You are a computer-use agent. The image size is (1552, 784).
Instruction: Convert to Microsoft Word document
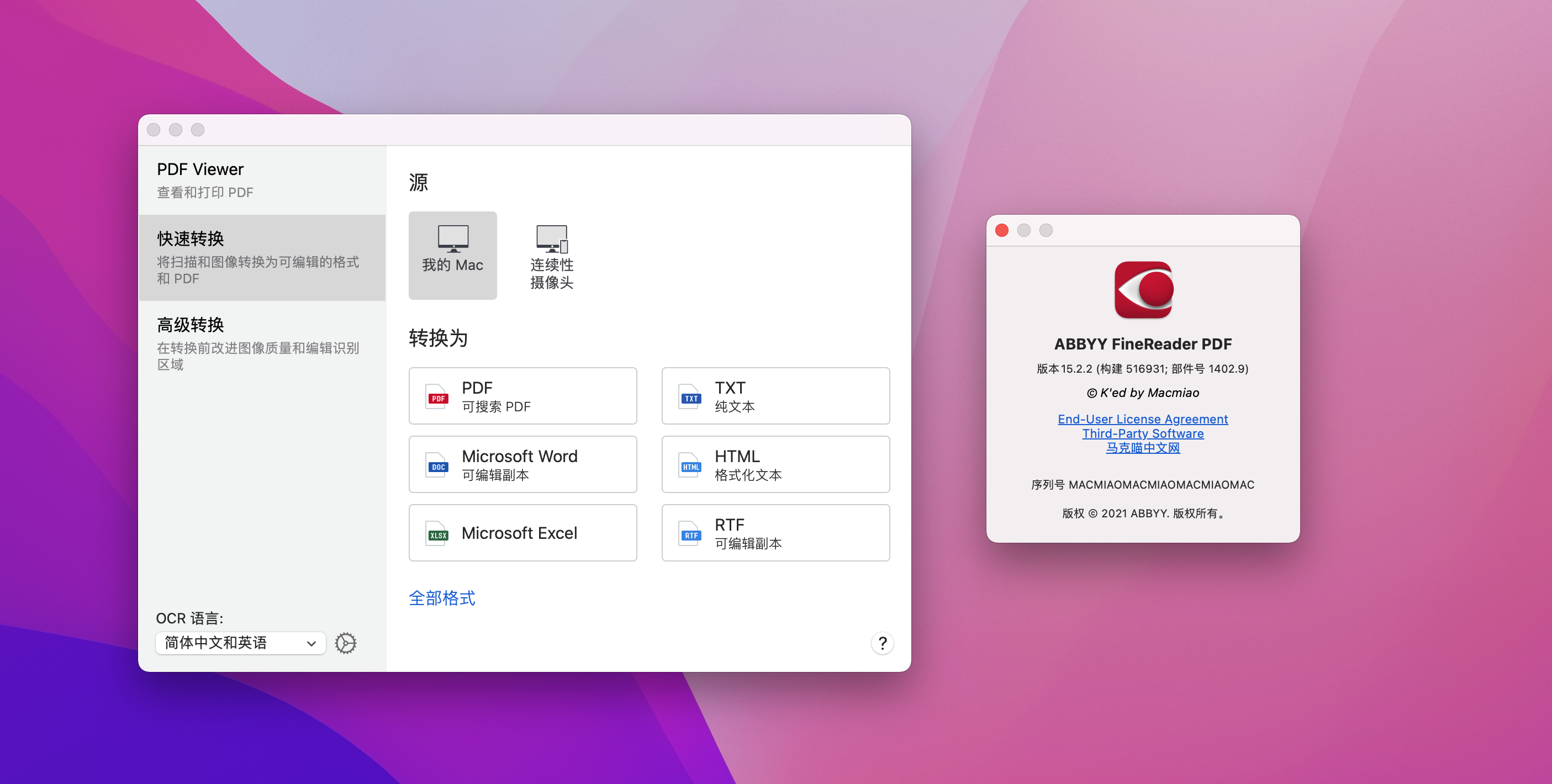point(522,464)
